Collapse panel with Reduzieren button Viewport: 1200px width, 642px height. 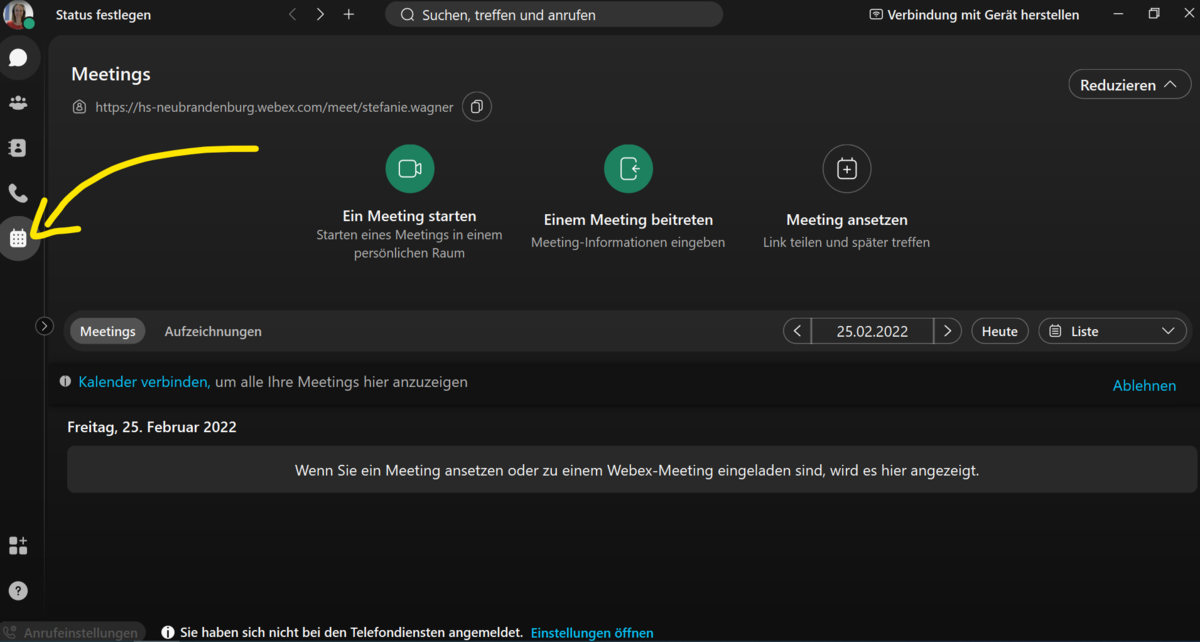tap(1129, 86)
